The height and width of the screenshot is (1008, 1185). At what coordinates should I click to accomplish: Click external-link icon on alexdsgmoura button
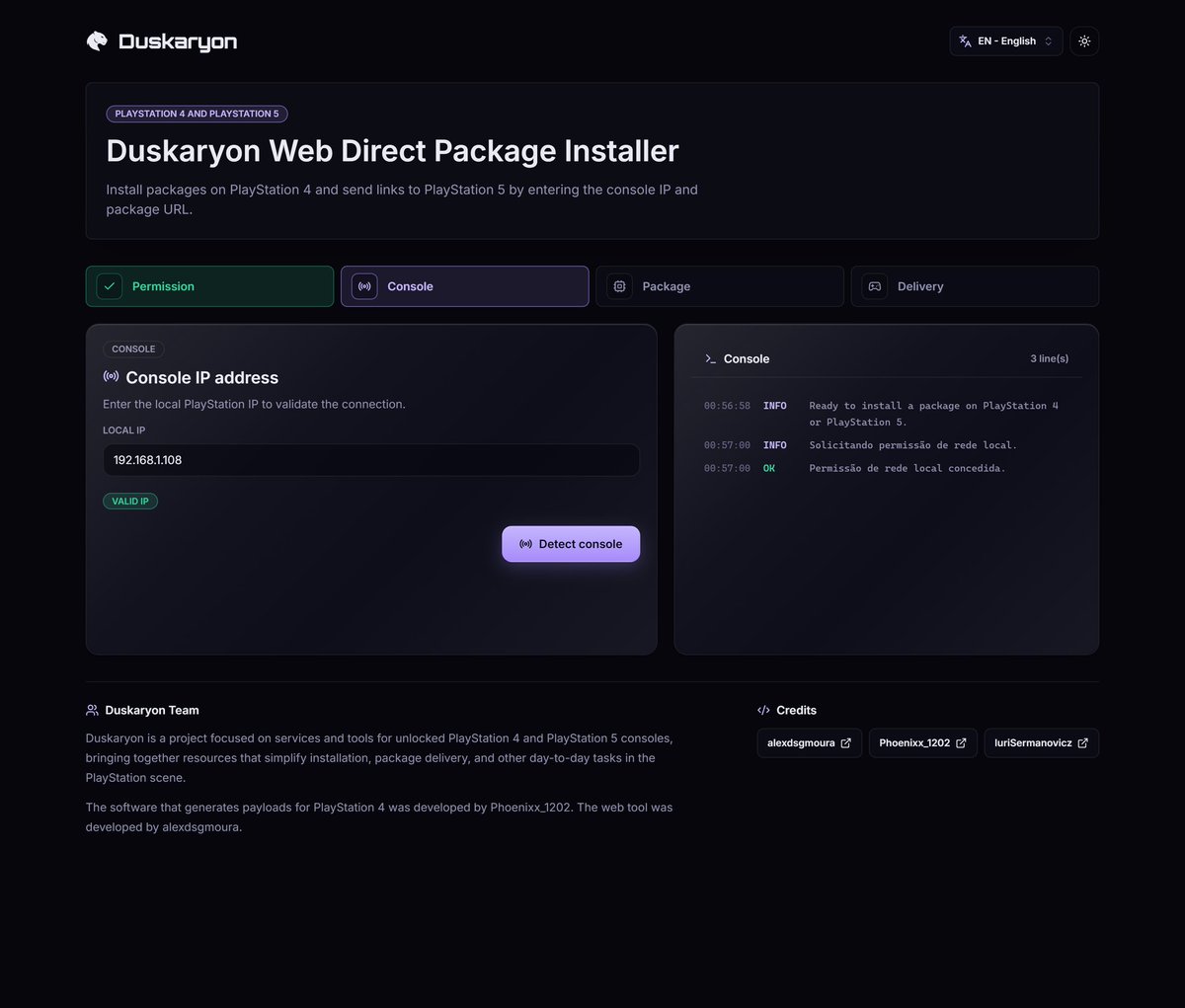[x=845, y=743]
